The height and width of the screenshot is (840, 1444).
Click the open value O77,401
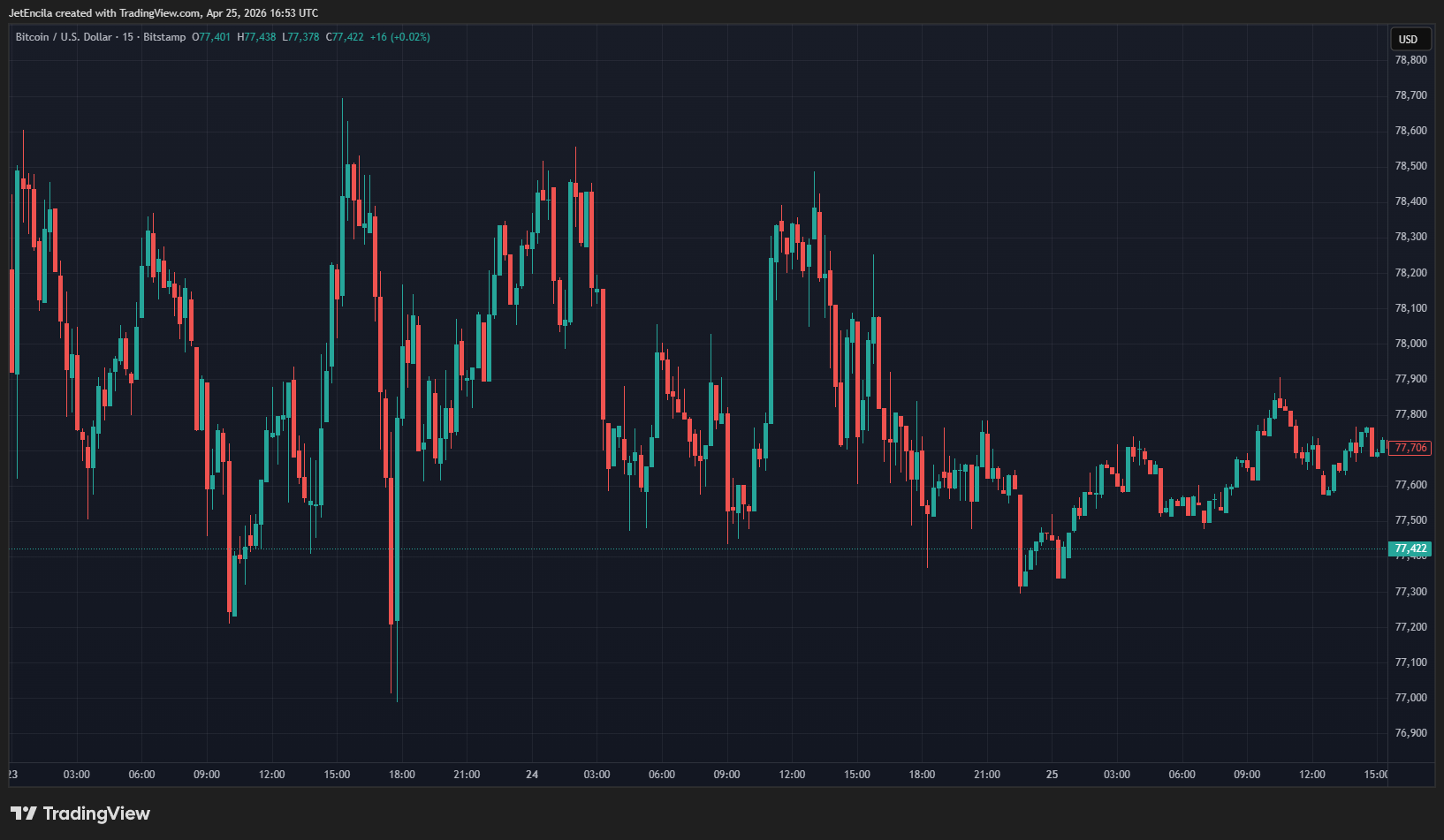[211, 37]
